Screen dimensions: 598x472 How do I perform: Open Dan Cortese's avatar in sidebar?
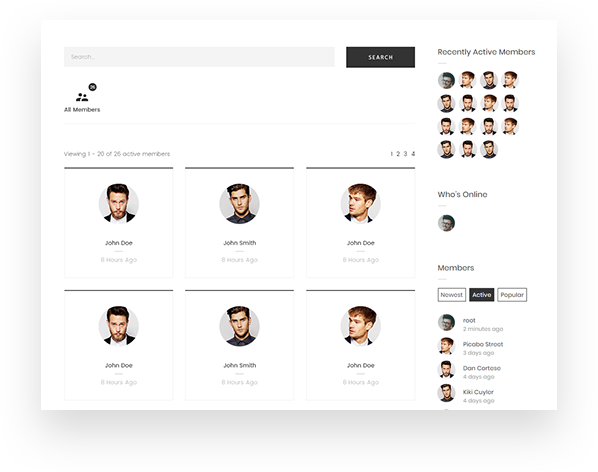tap(446, 370)
